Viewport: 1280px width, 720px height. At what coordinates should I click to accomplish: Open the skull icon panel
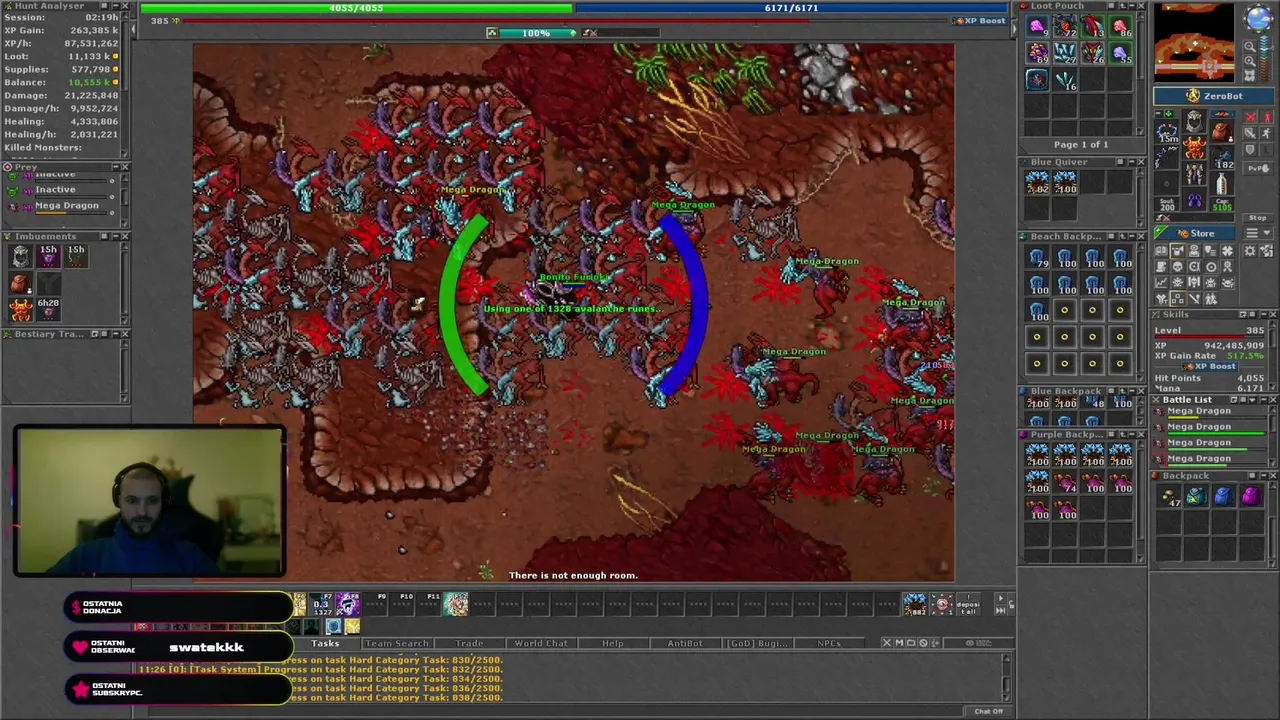[1178, 266]
